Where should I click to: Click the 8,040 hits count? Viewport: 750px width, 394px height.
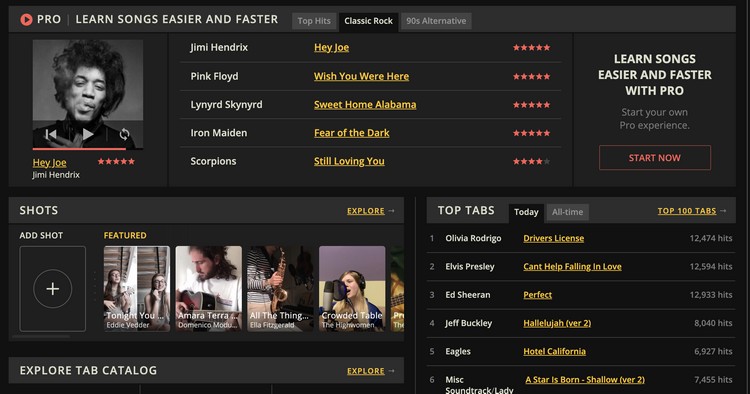click(713, 323)
